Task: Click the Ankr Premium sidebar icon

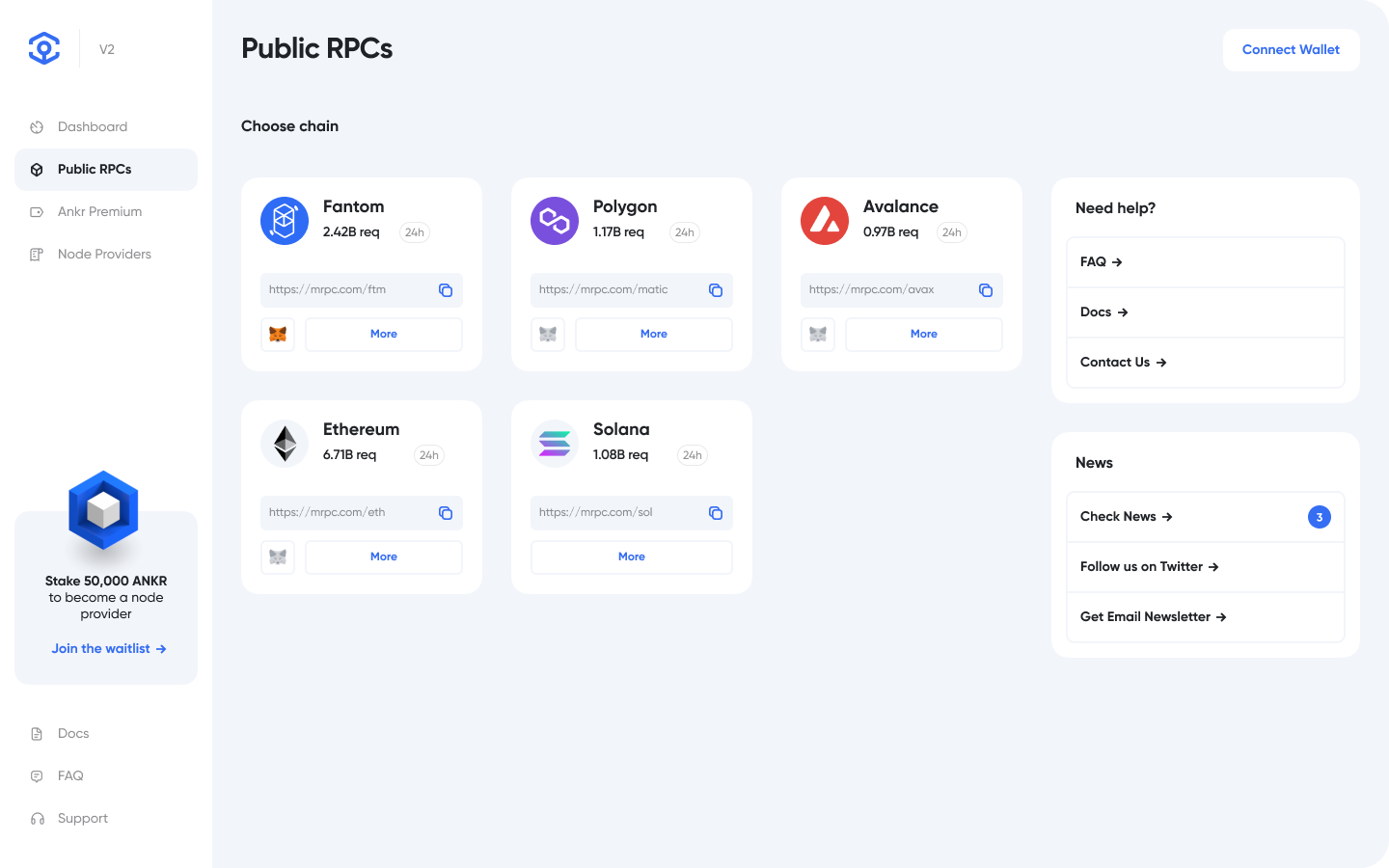Action: pos(37,212)
